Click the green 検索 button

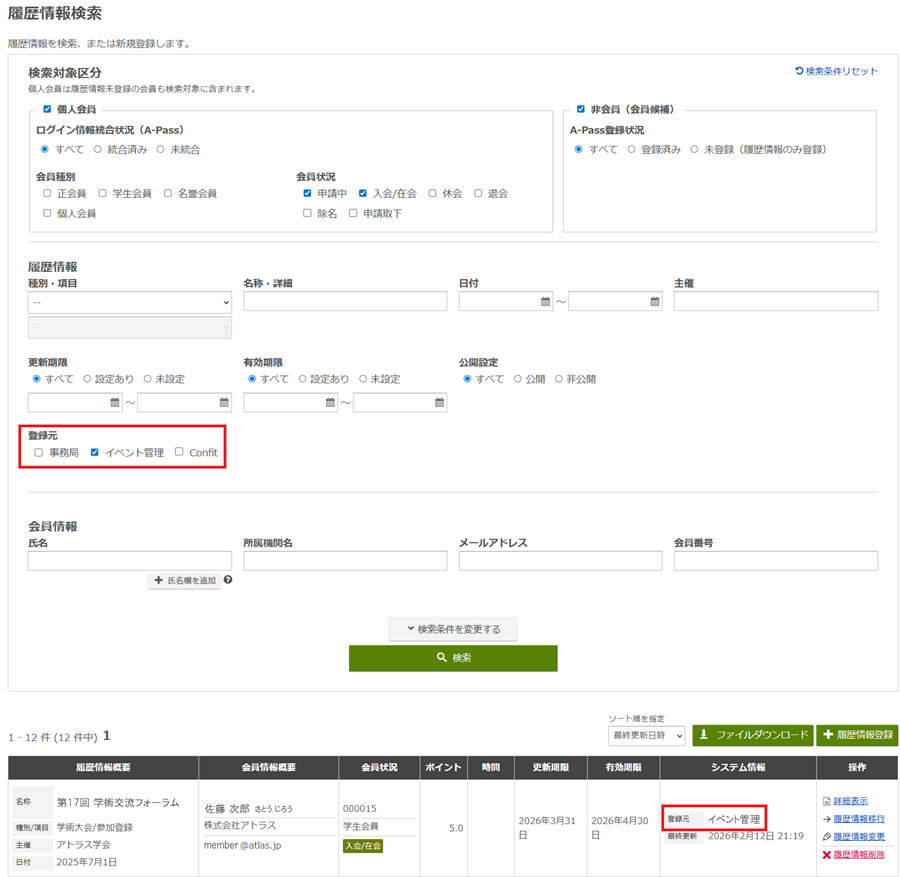pos(453,658)
